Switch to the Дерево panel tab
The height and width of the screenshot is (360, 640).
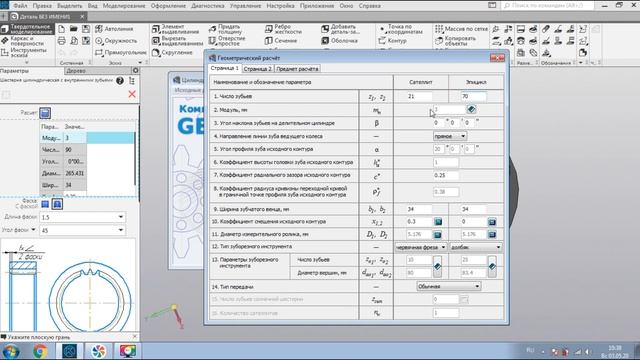tap(76, 71)
